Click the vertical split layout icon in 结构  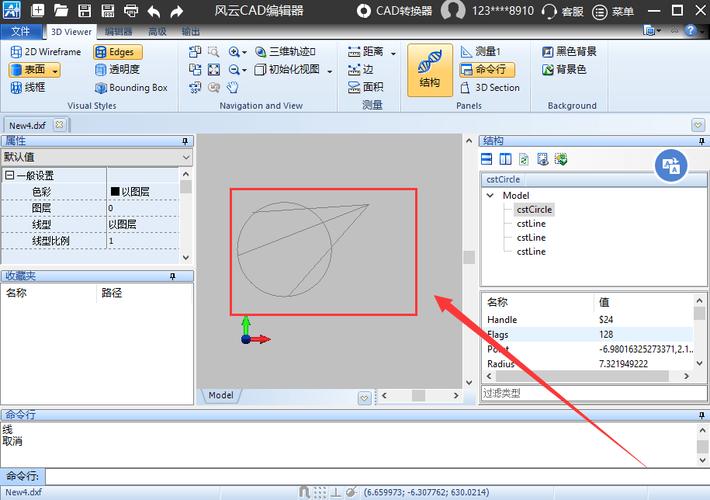[x=505, y=159]
